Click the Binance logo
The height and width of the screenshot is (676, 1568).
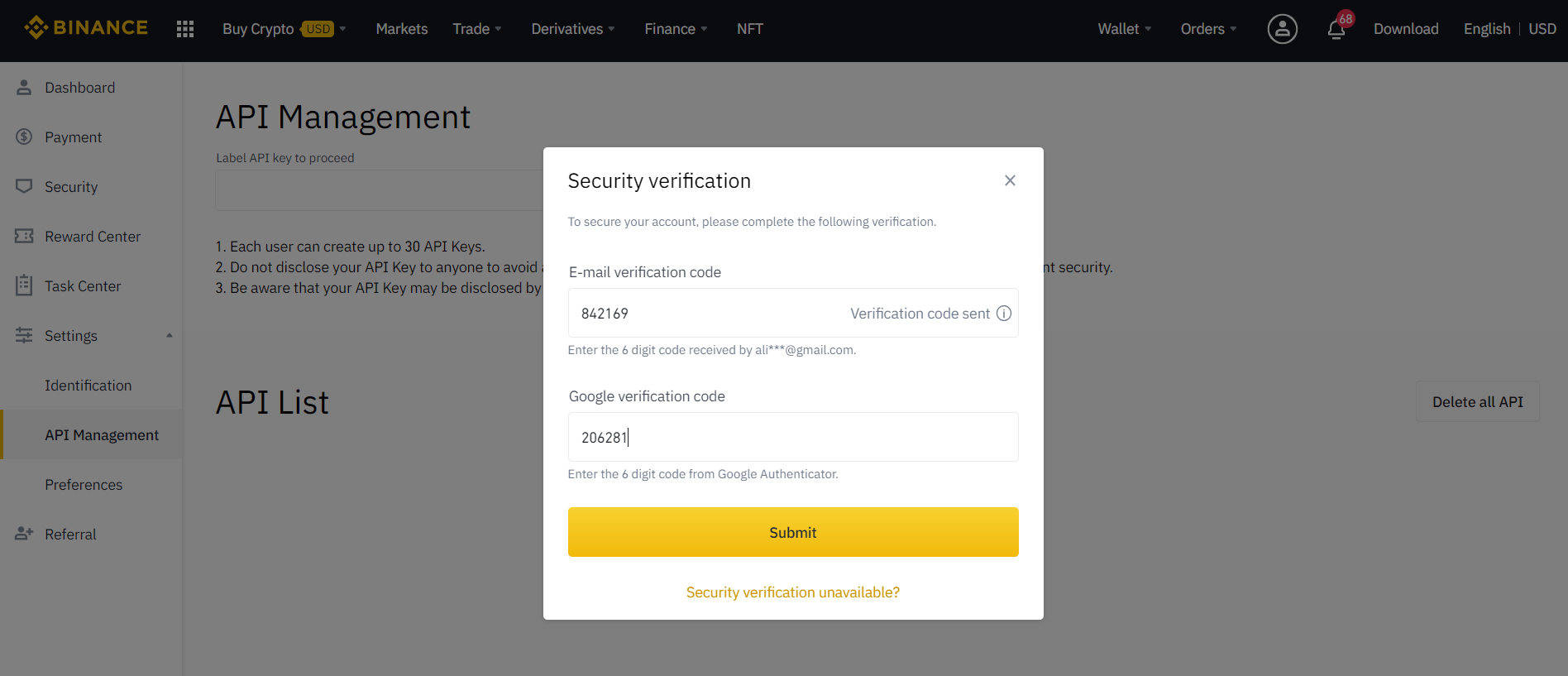pyautogui.click(x=86, y=28)
